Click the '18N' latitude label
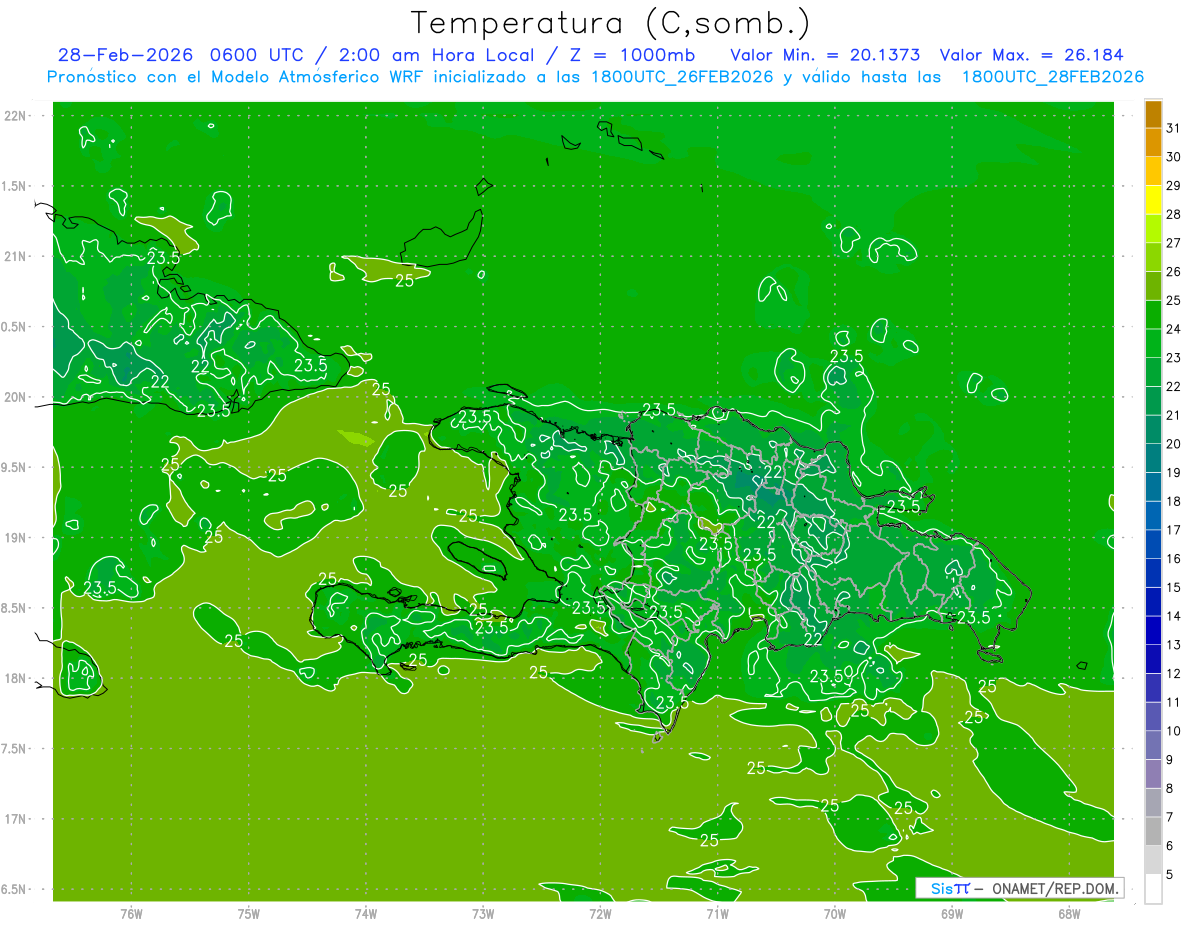The height and width of the screenshot is (927, 1200). point(15,678)
